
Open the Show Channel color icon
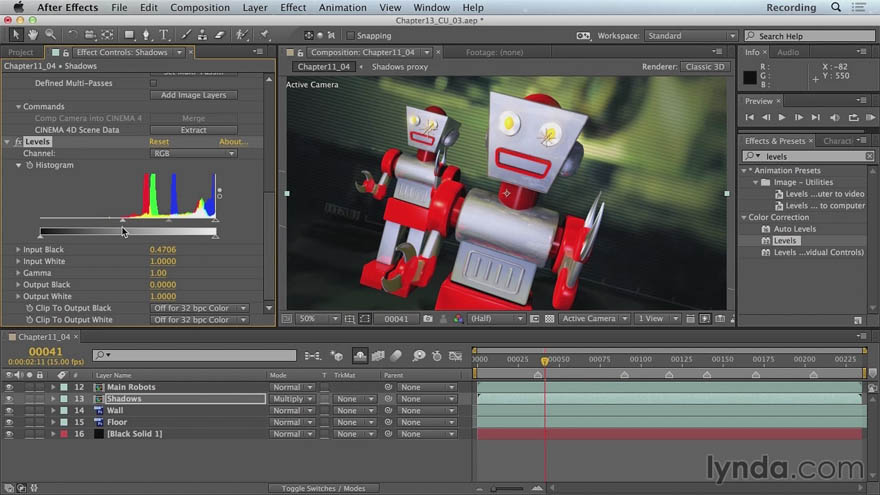point(459,319)
